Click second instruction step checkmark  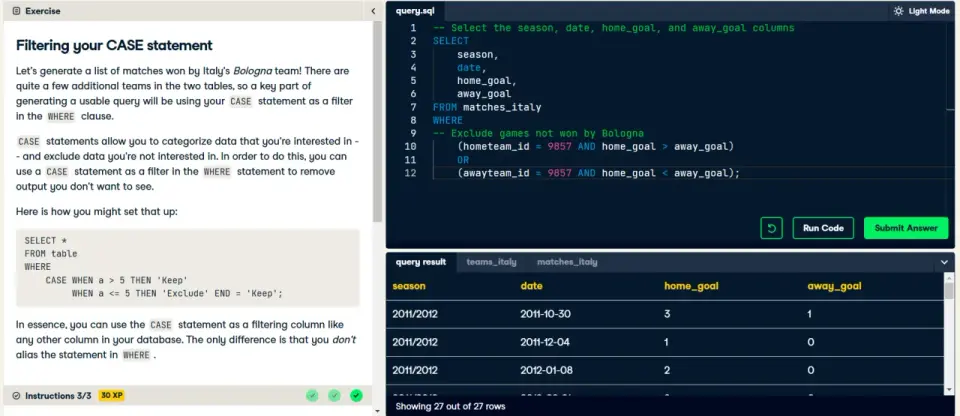coord(334,396)
